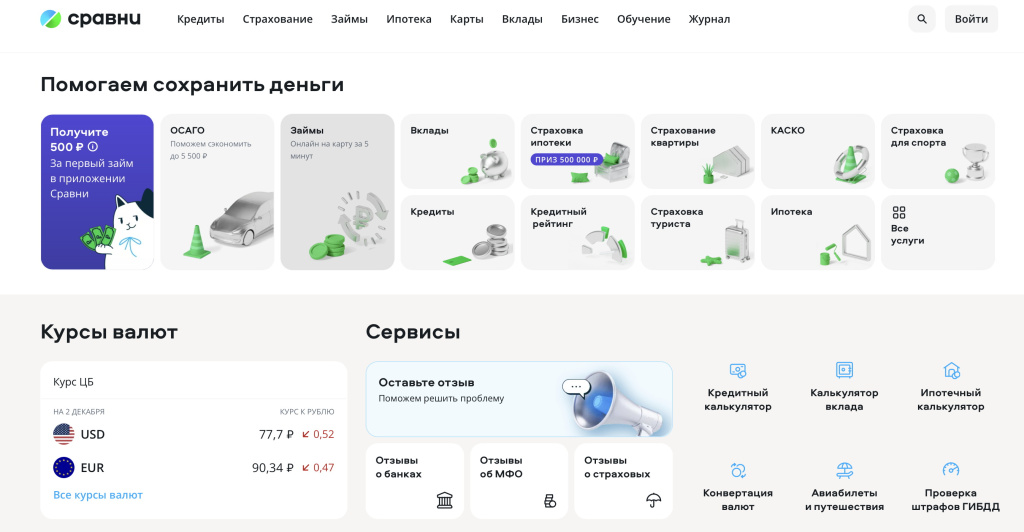Click the Авиабилеты и путешествия umbrella icon
The image size is (1024, 532).
point(844,470)
